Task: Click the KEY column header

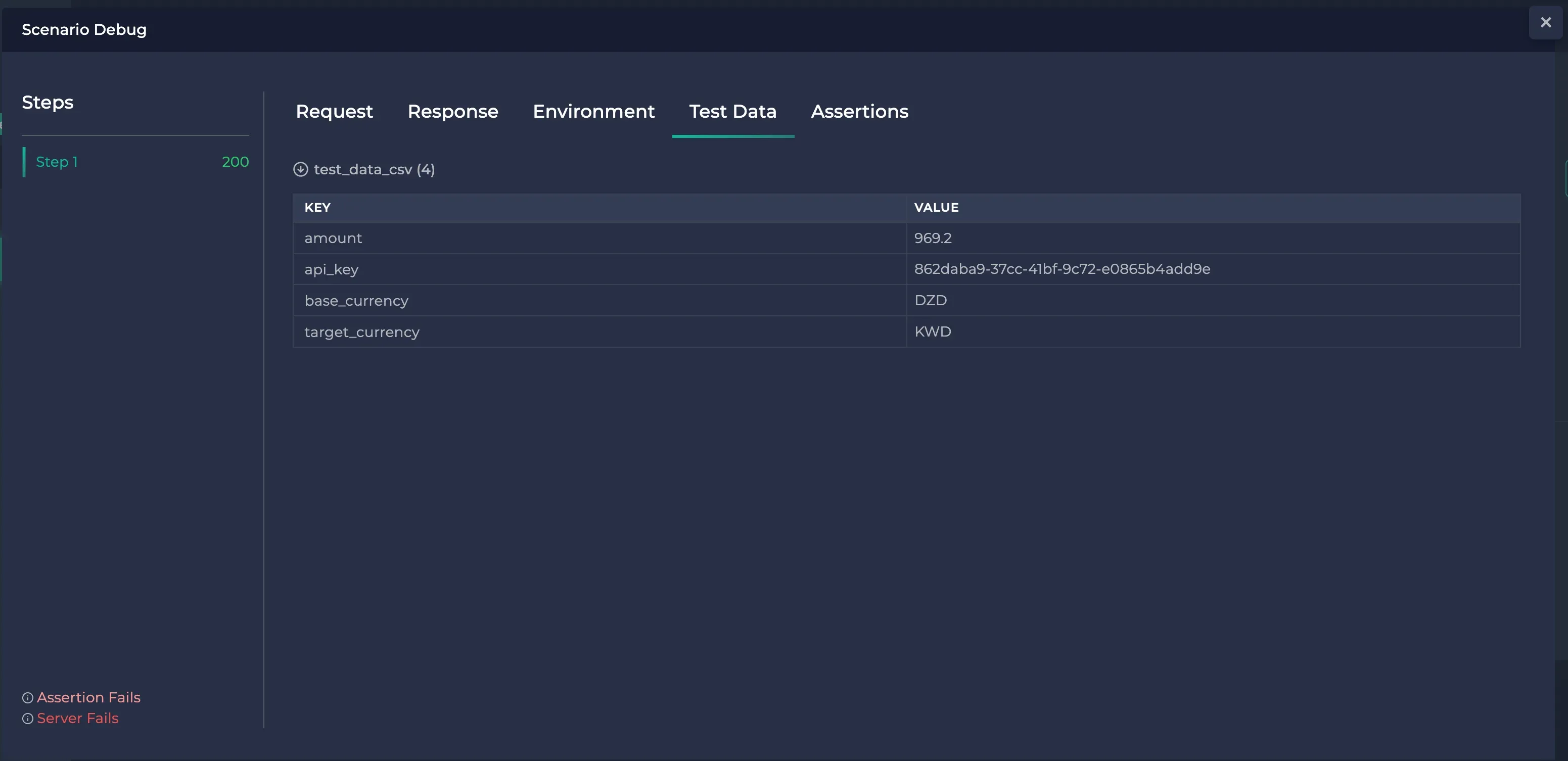Action: [317, 208]
